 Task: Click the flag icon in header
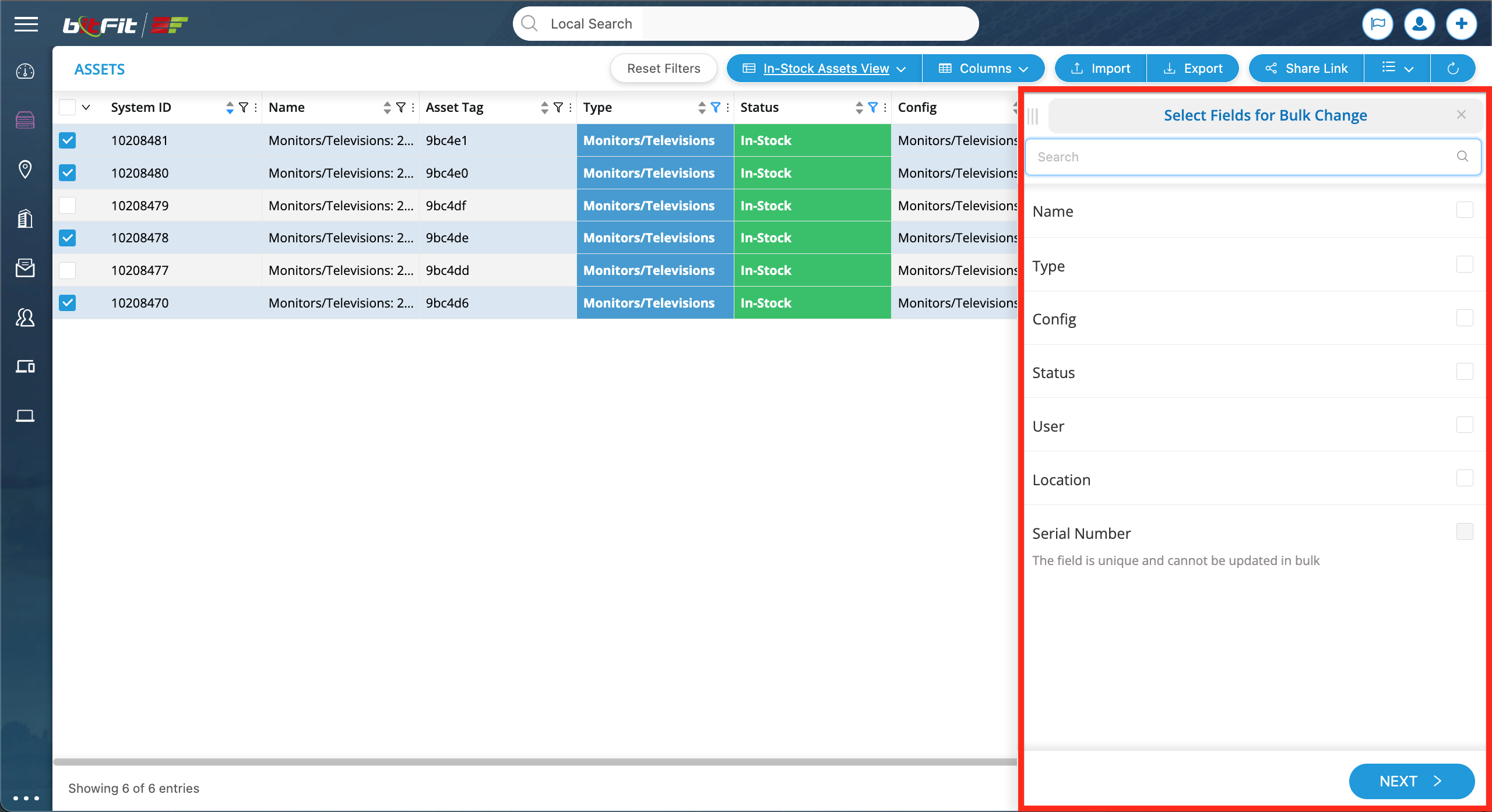tap(1378, 24)
